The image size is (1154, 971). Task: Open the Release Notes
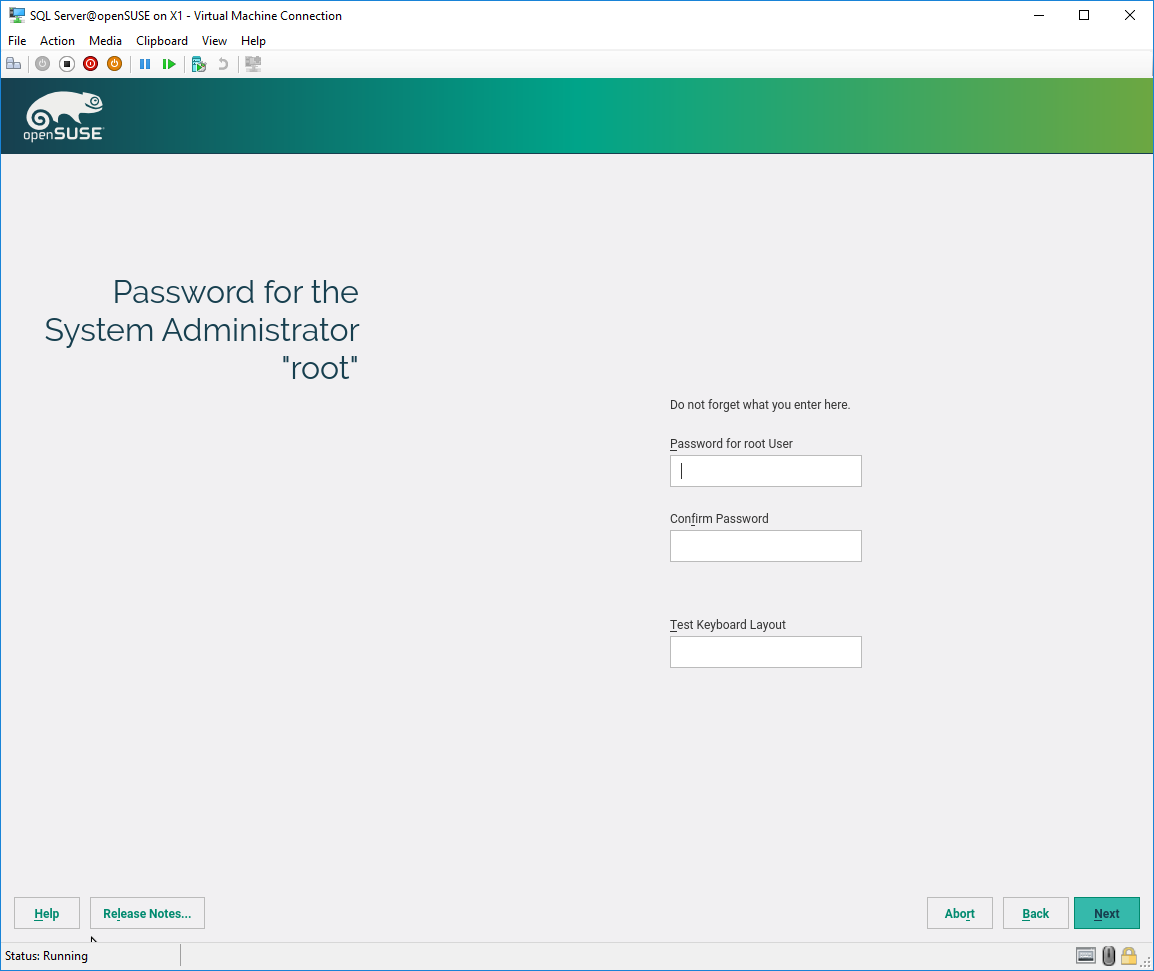[x=147, y=913]
